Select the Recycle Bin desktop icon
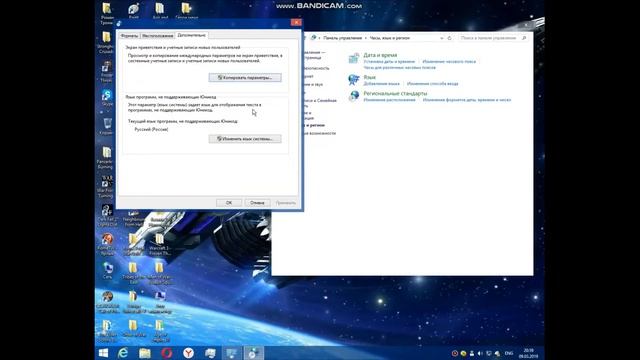 pos(107,126)
